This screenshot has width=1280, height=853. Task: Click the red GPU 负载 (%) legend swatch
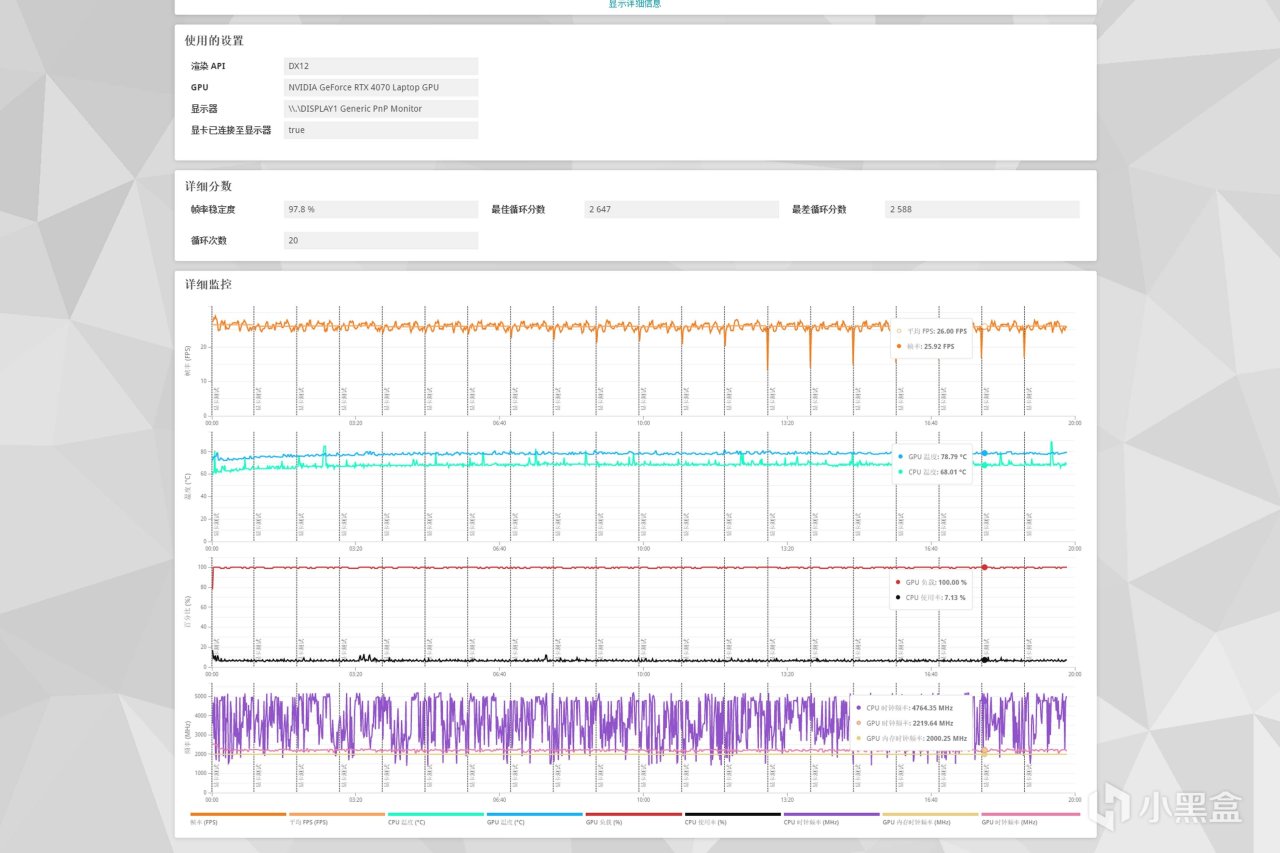633,814
